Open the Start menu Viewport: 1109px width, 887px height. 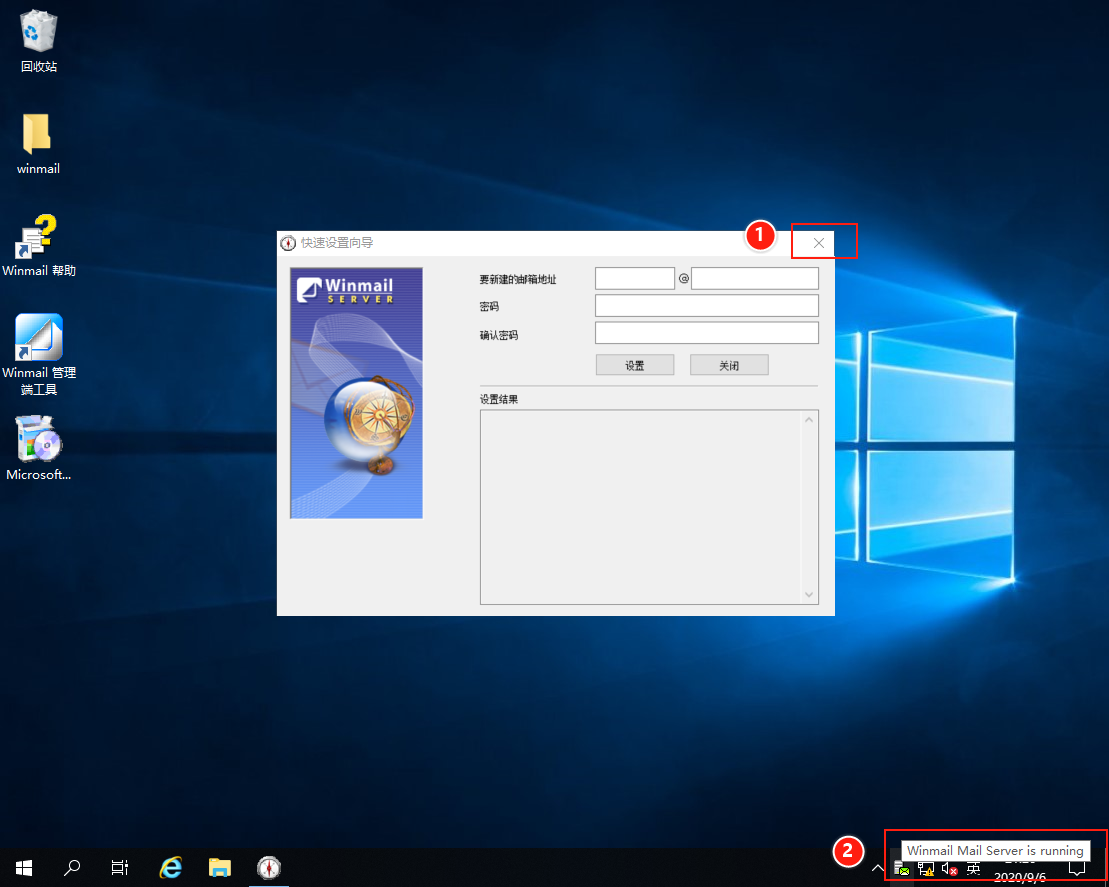(23, 868)
